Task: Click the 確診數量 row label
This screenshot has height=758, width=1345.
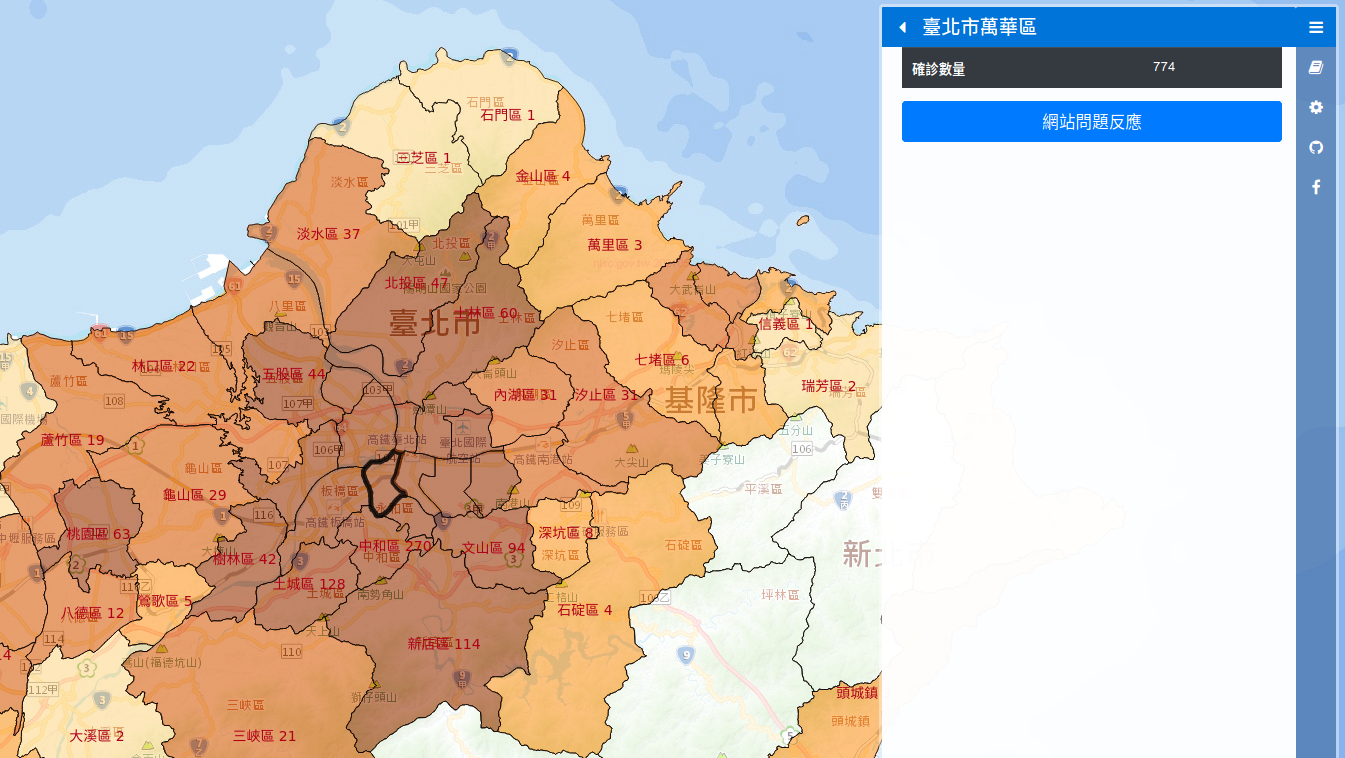Action: click(939, 70)
